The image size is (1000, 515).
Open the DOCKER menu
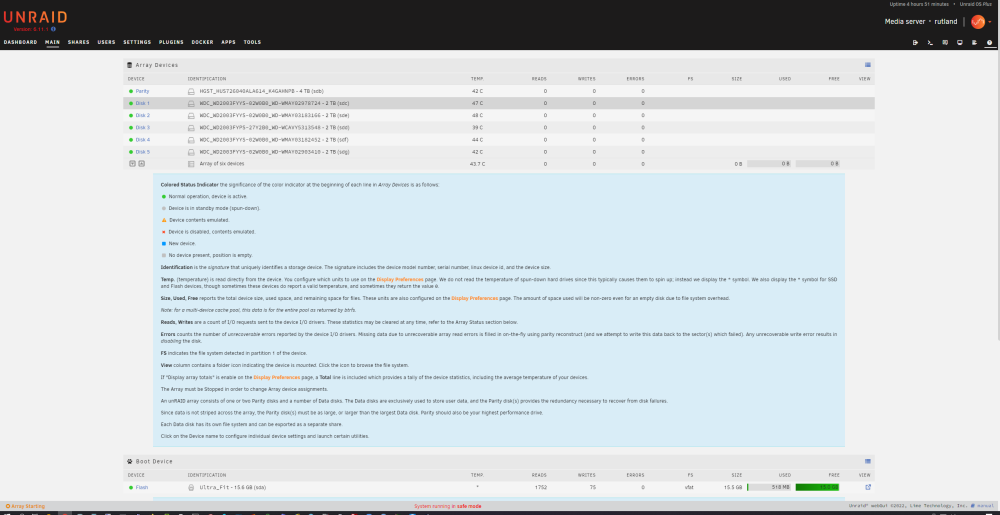point(202,42)
